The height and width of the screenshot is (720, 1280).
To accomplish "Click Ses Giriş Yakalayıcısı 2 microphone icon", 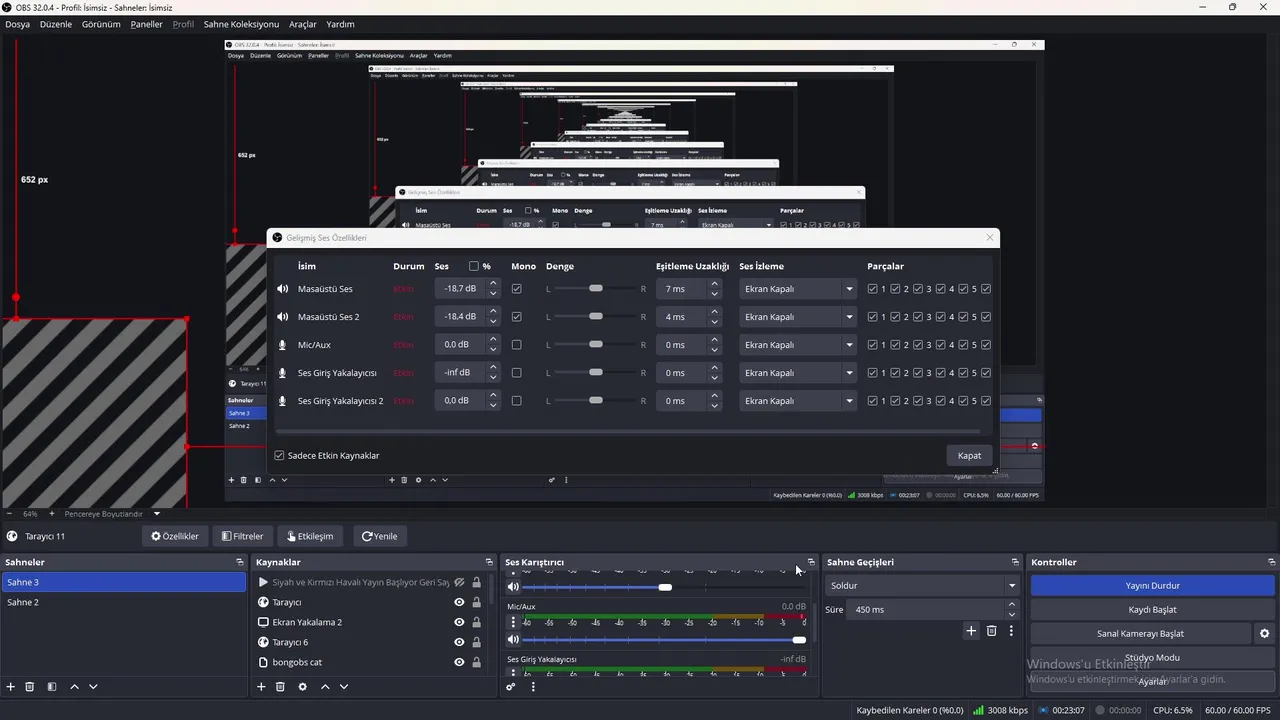I will coord(282,401).
